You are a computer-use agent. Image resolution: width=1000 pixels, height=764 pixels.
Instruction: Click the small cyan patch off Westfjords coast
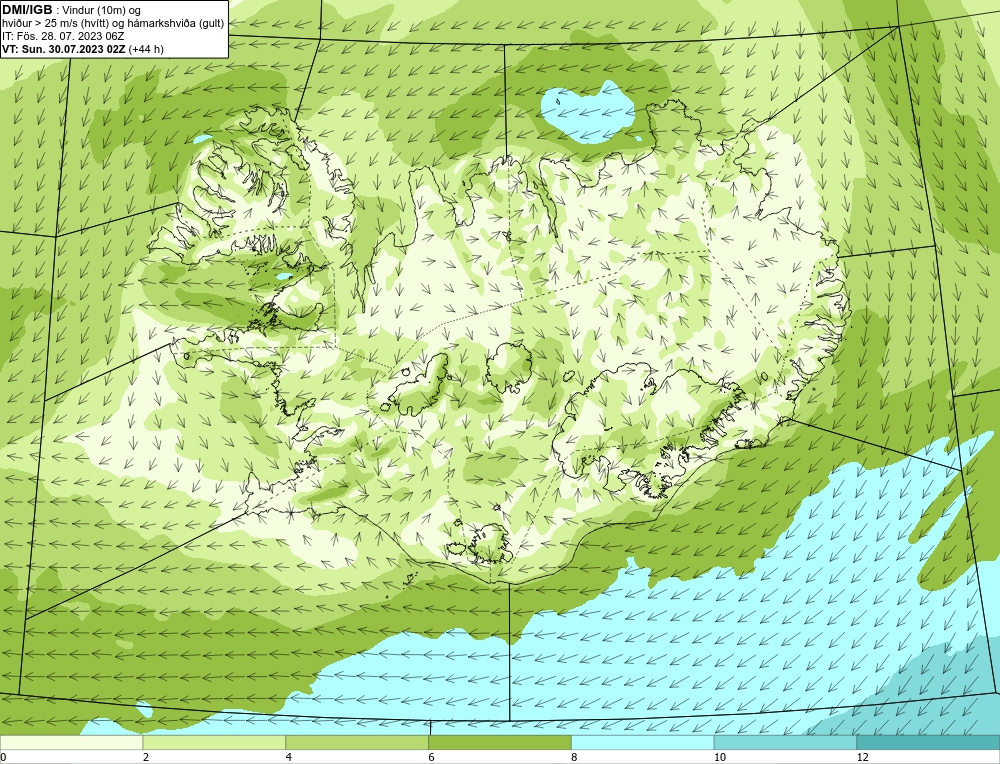[202, 138]
